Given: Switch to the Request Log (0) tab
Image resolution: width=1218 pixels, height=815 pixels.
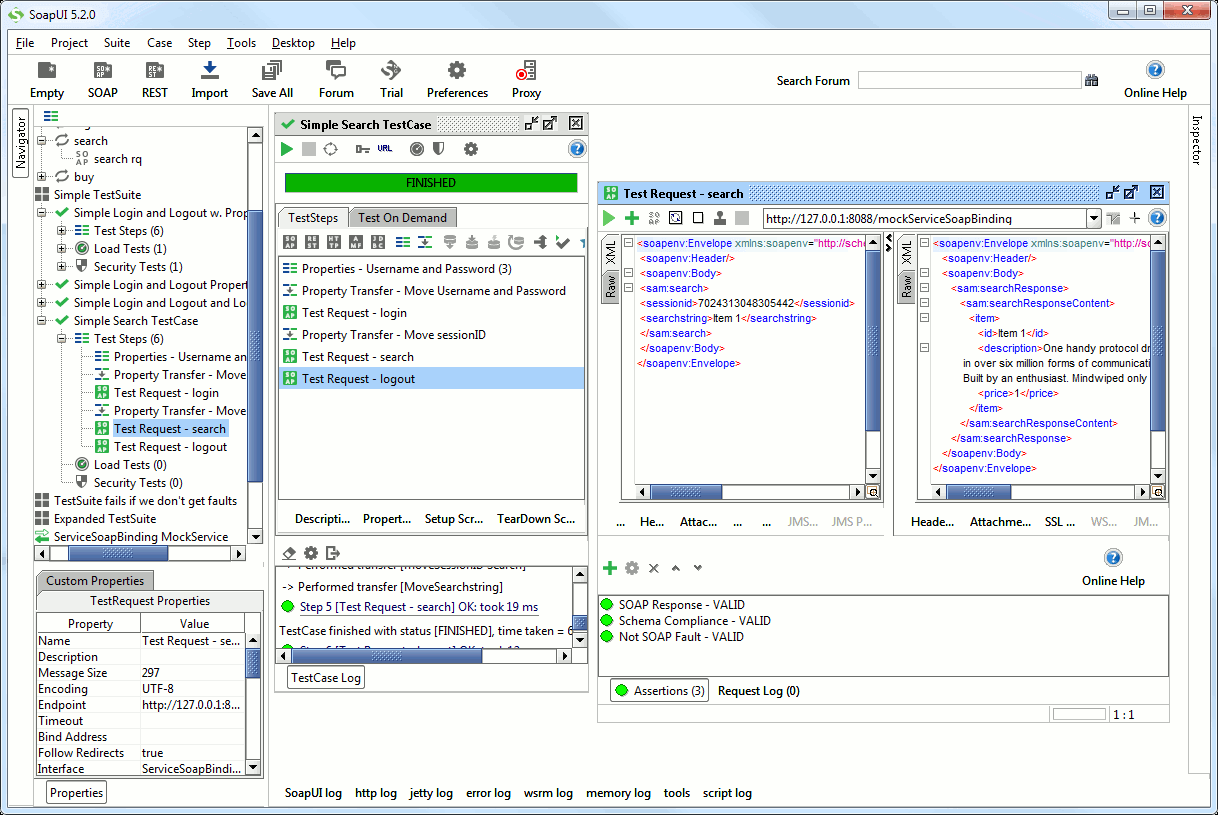Looking at the screenshot, I should 758,691.
